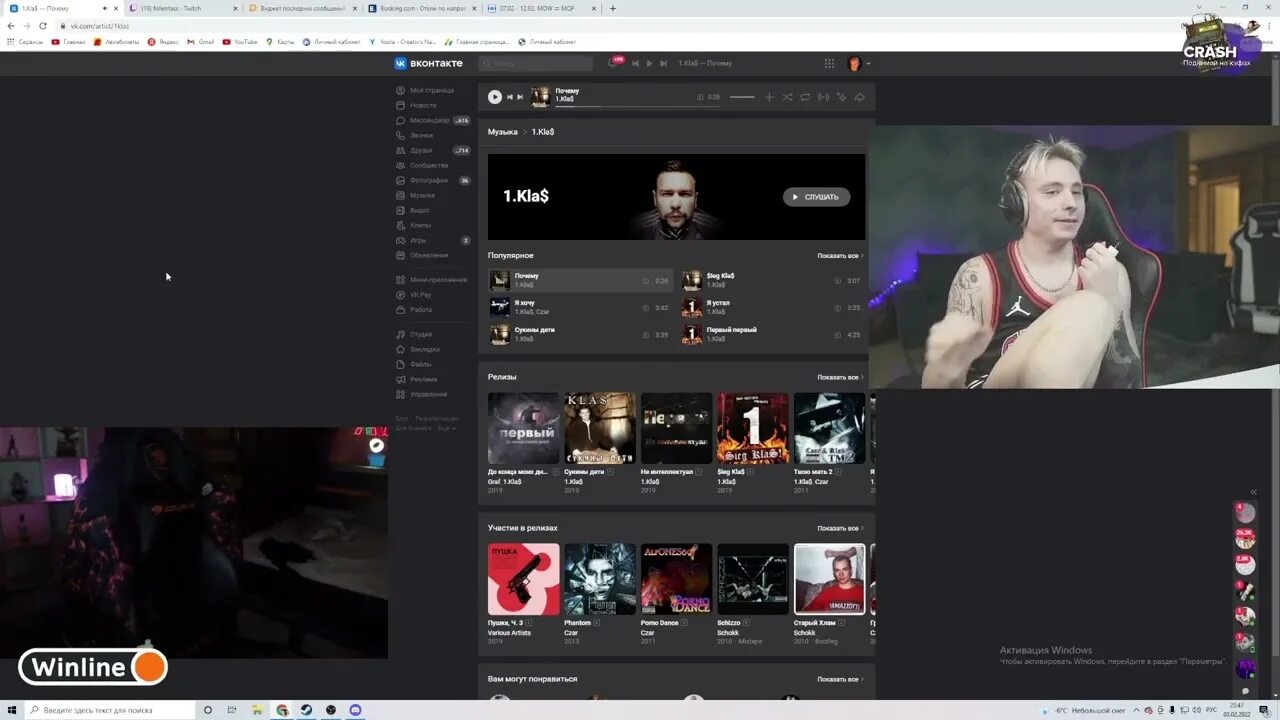This screenshot has width=1280, height=720.
Task: Open the VK services grid icon
Action: pyautogui.click(x=829, y=63)
